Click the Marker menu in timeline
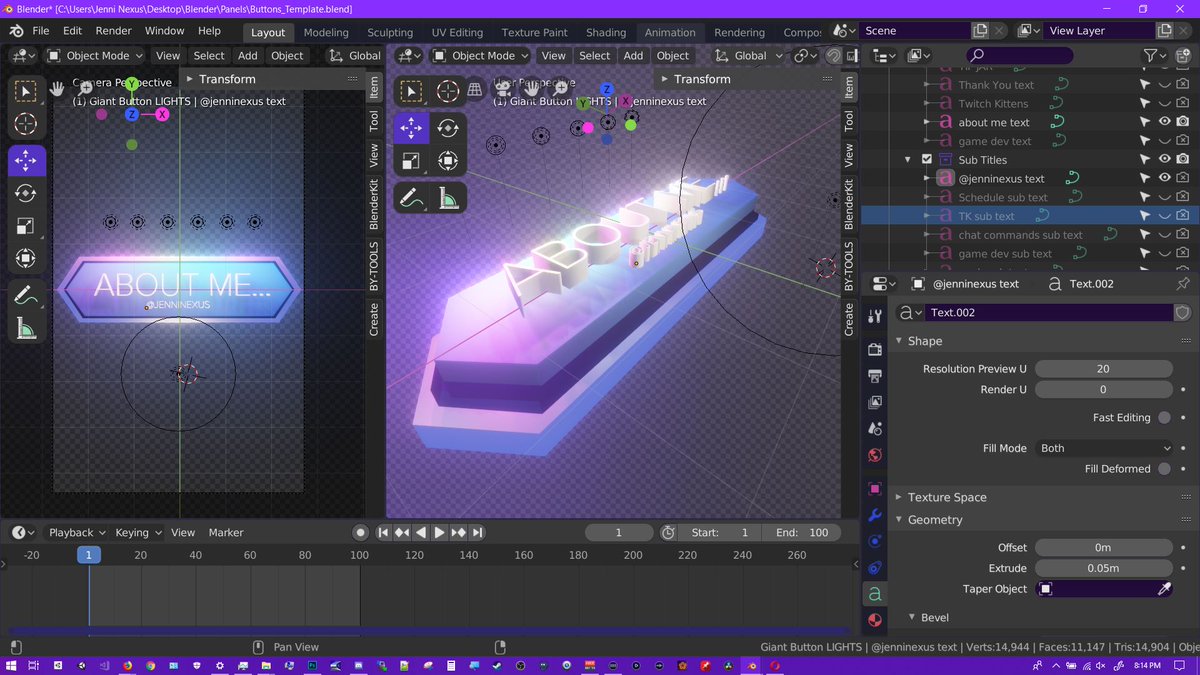Viewport: 1200px width, 675px height. coord(226,533)
